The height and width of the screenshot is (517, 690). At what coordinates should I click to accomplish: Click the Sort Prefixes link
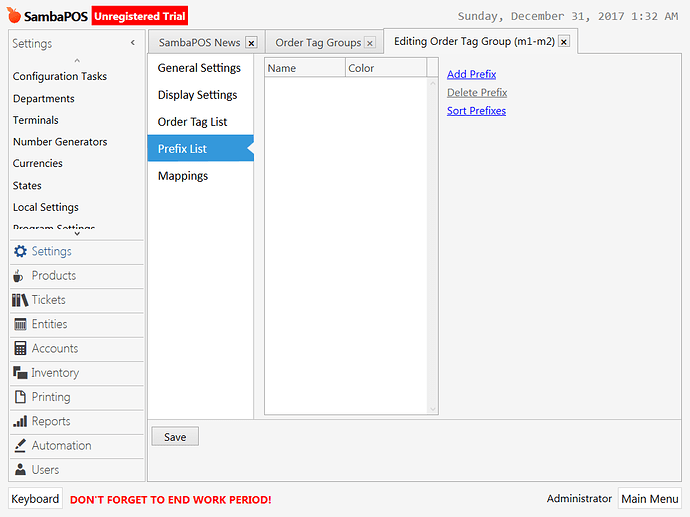(x=476, y=111)
